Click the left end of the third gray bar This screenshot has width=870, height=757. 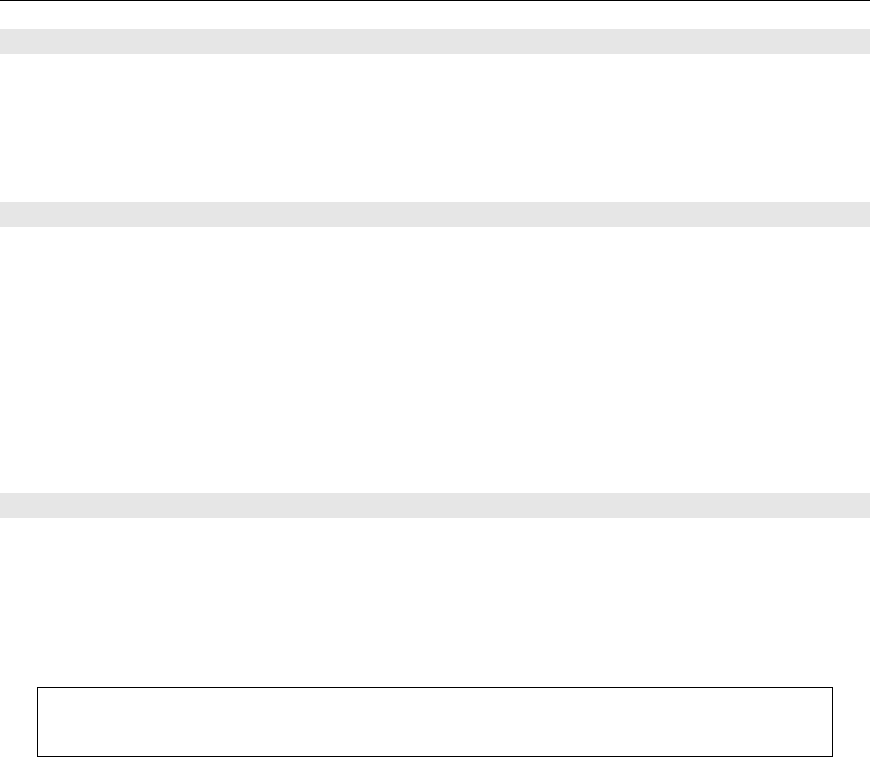pyautogui.click(x=8, y=505)
